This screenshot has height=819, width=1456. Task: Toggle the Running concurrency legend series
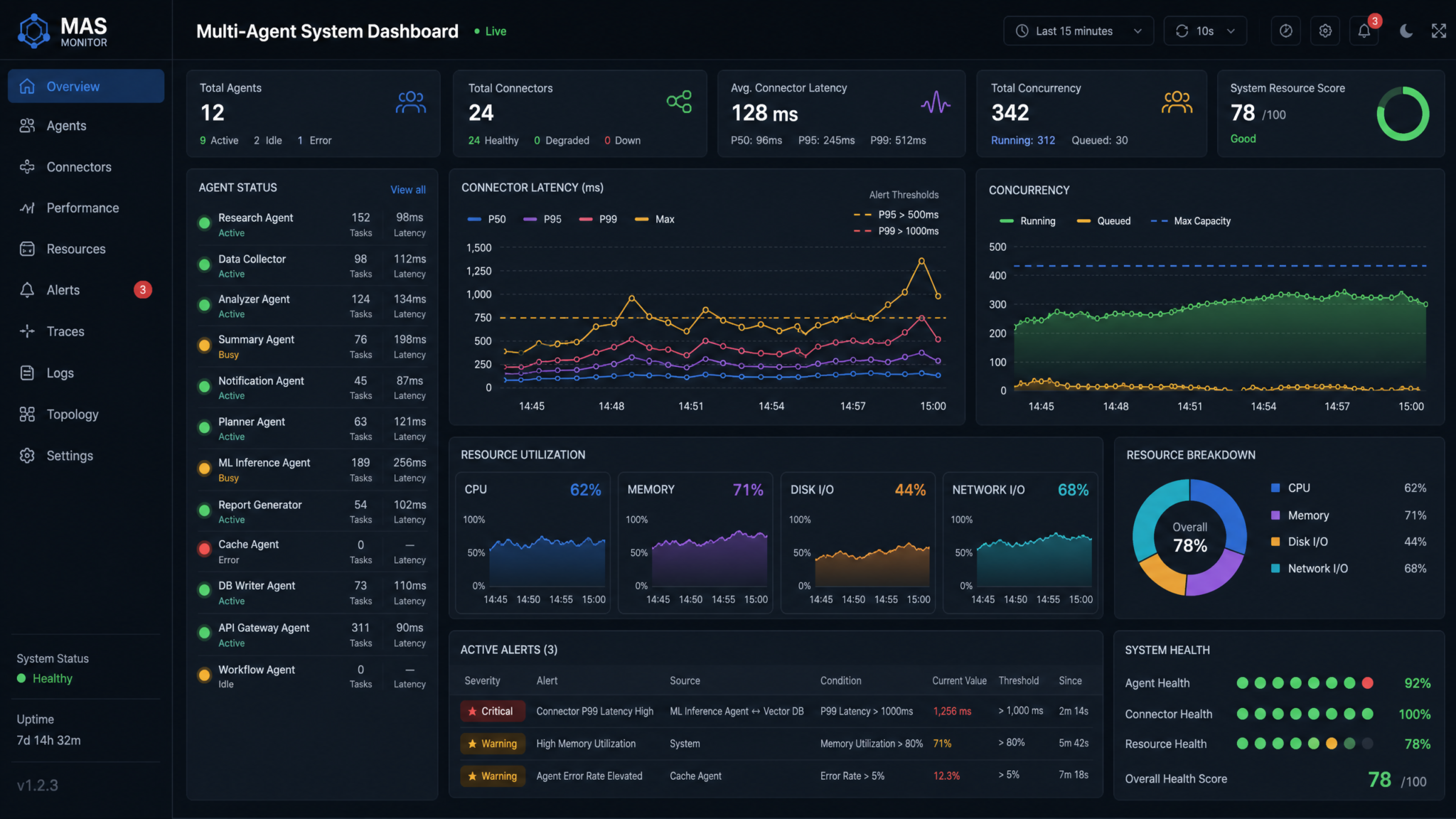[x=1027, y=221]
